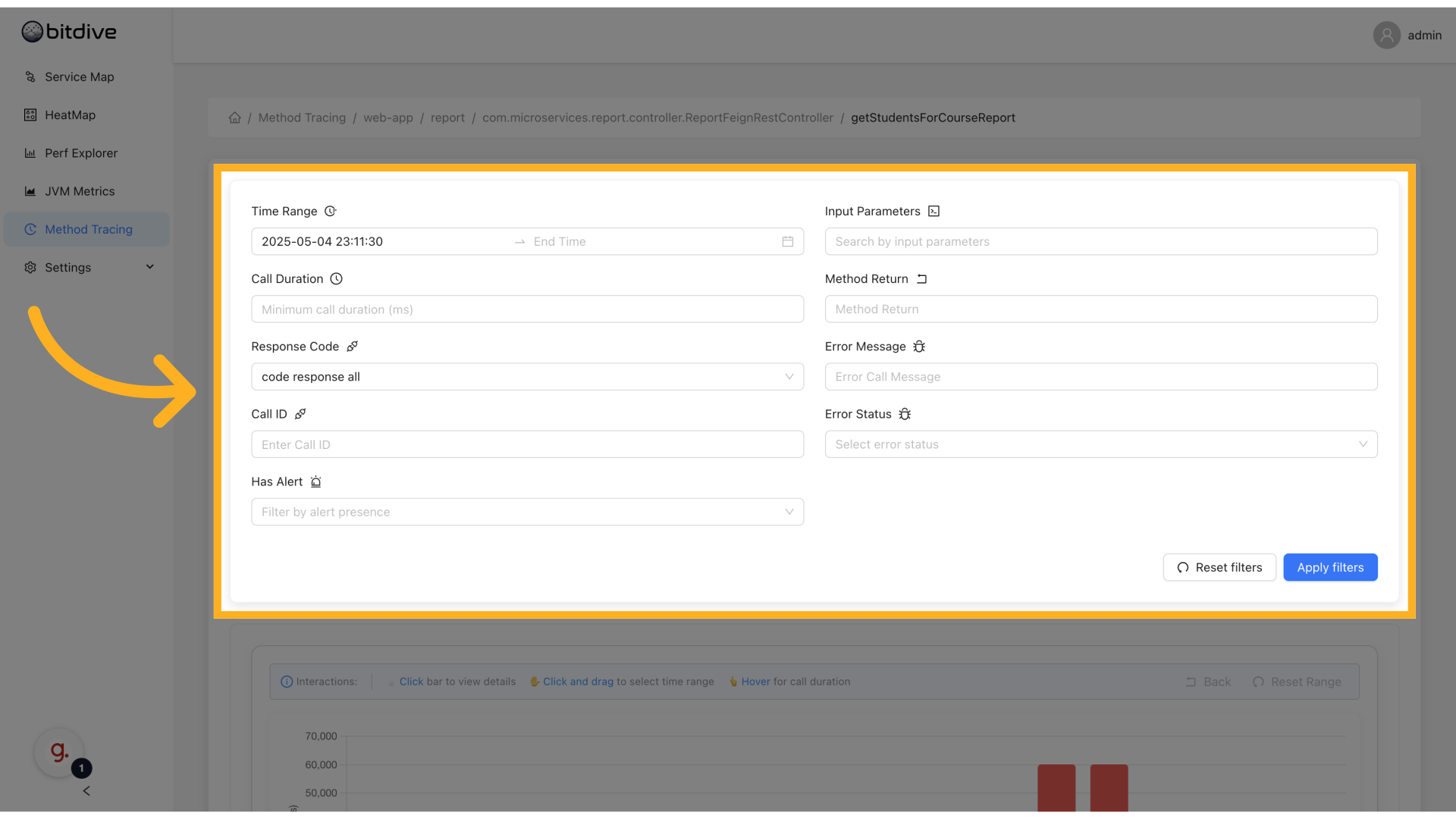Focus the Enter Call ID field
1456x819 pixels.
(x=527, y=444)
